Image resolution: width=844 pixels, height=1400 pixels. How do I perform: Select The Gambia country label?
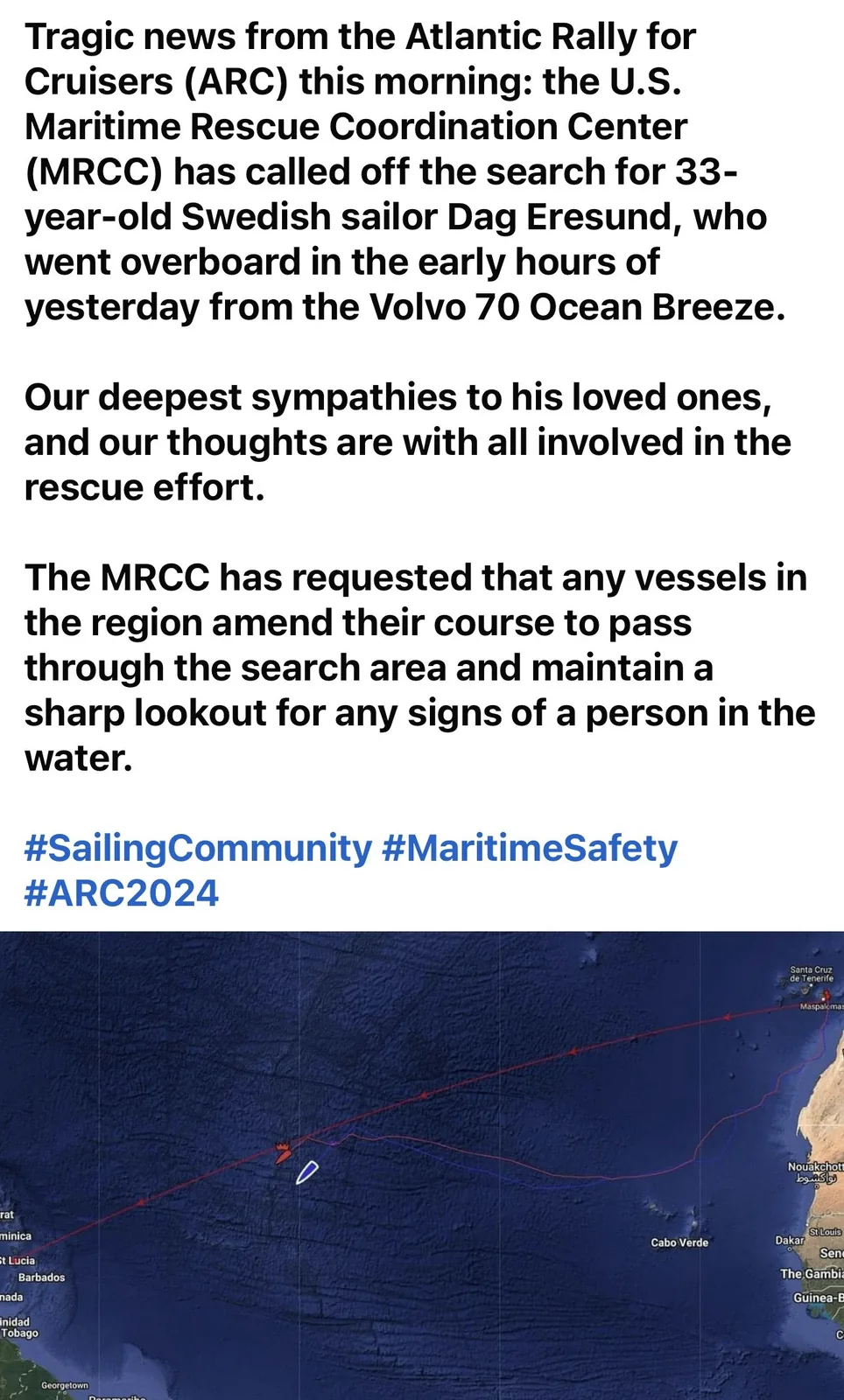(812, 1274)
